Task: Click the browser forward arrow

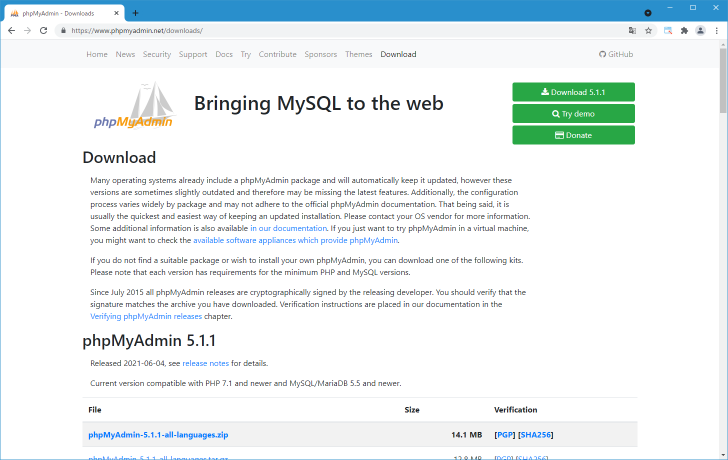Action: [27, 31]
